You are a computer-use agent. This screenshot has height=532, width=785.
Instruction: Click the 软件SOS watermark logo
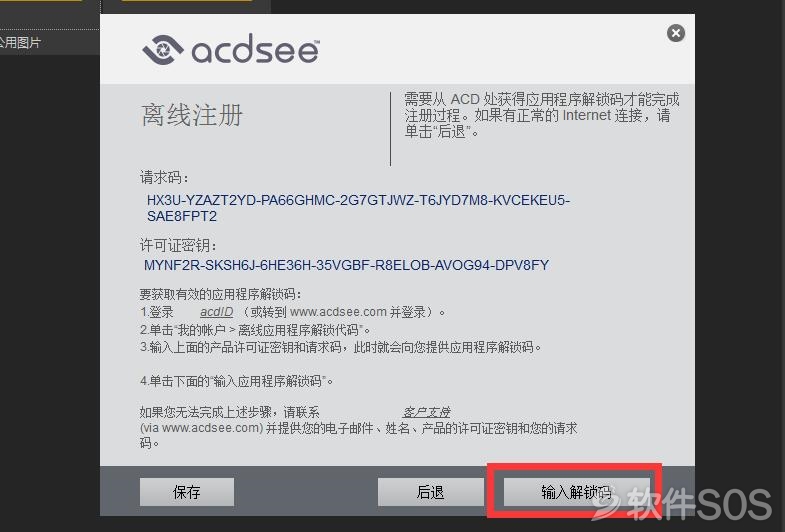point(684,504)
